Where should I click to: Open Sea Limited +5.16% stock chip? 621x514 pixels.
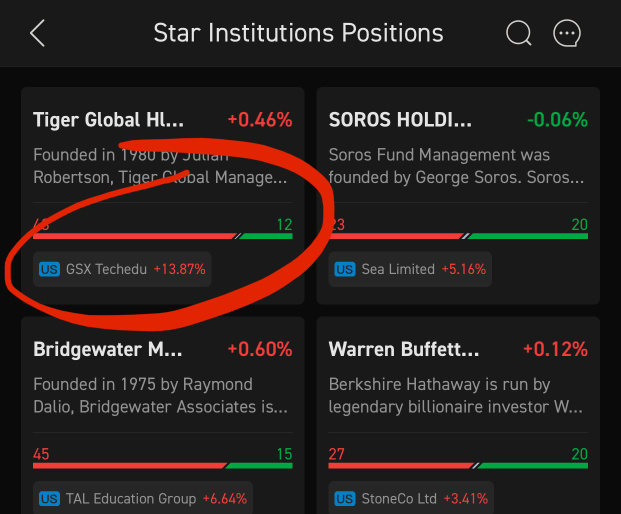point(410,269)
